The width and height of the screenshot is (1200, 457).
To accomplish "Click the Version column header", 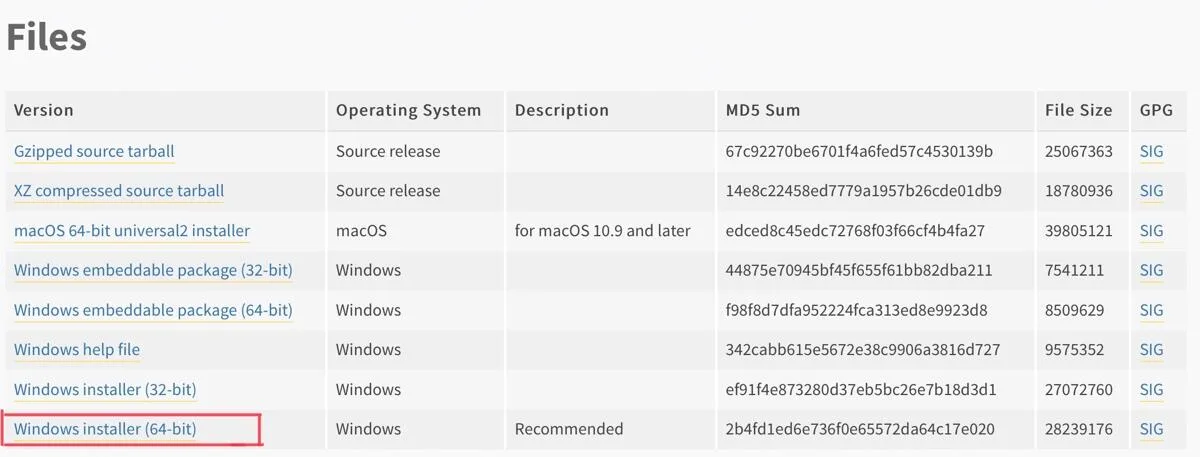I will 44,110.
